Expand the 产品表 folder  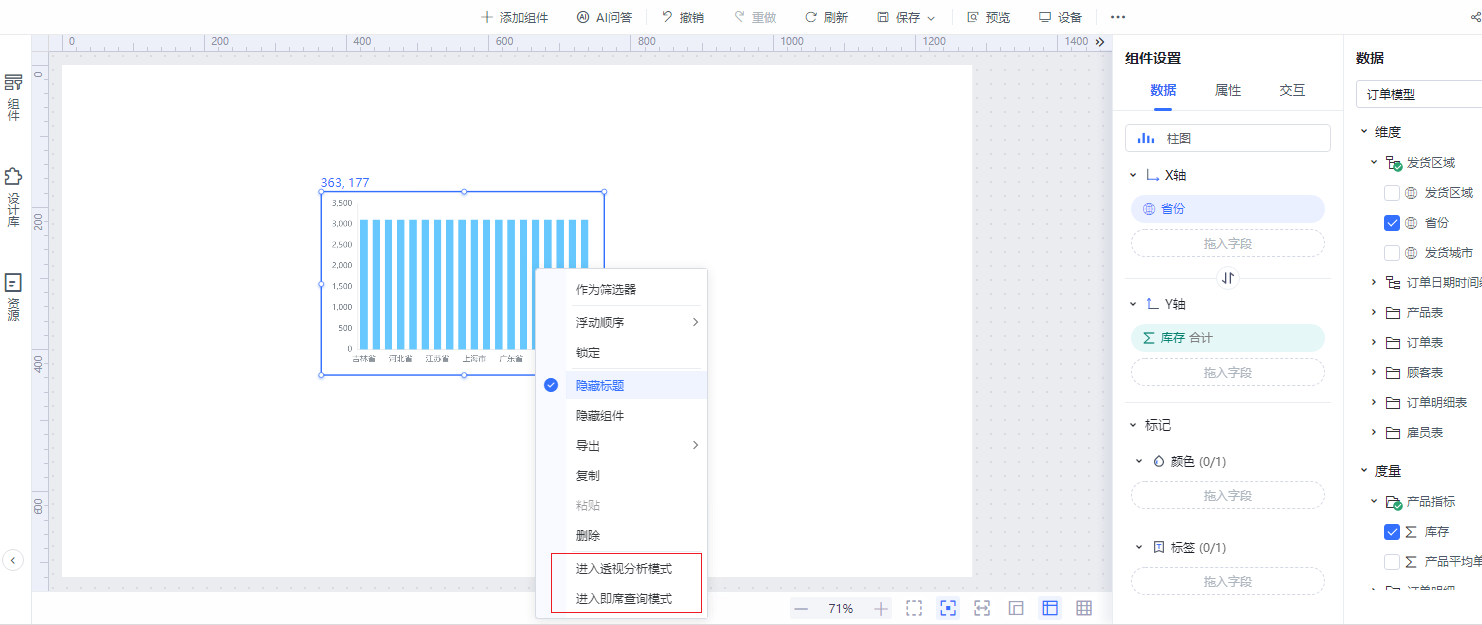(1374, 313)
